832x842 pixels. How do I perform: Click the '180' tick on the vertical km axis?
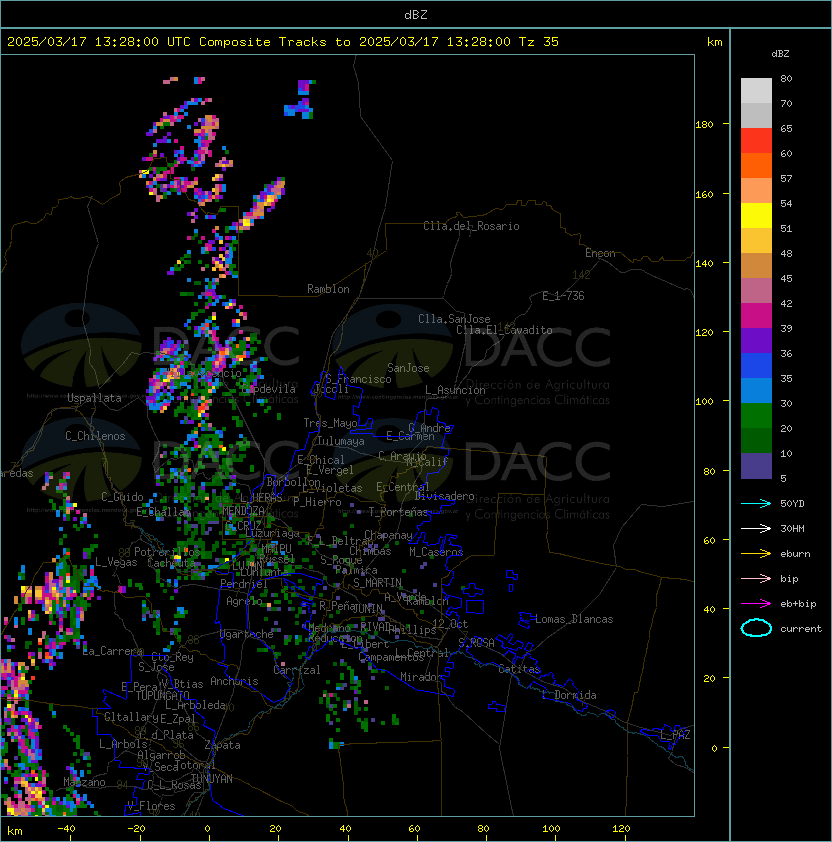(704, 124)
